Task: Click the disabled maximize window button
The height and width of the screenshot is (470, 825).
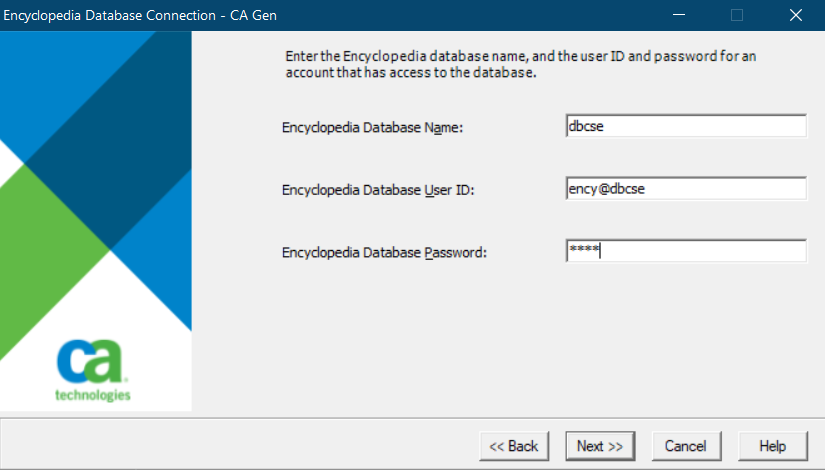Action: coord(738,15)
